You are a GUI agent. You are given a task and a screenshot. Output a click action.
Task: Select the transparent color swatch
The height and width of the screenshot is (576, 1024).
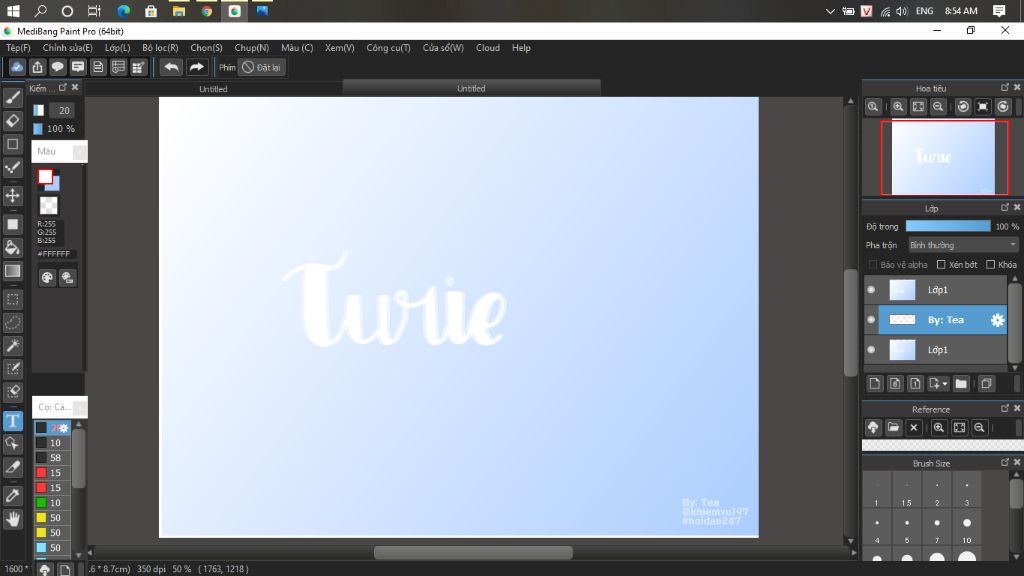[48, 206]
